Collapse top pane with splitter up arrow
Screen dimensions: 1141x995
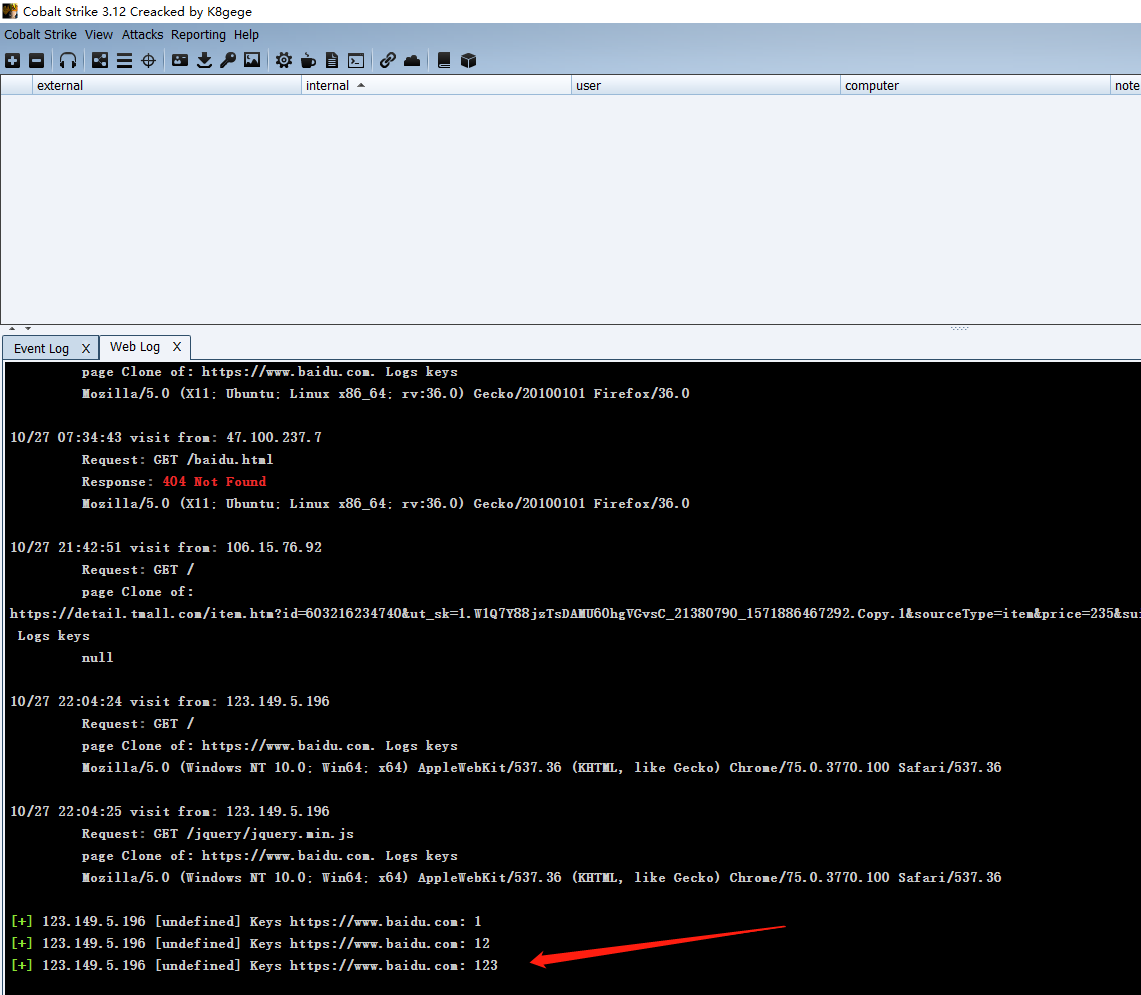12,328
